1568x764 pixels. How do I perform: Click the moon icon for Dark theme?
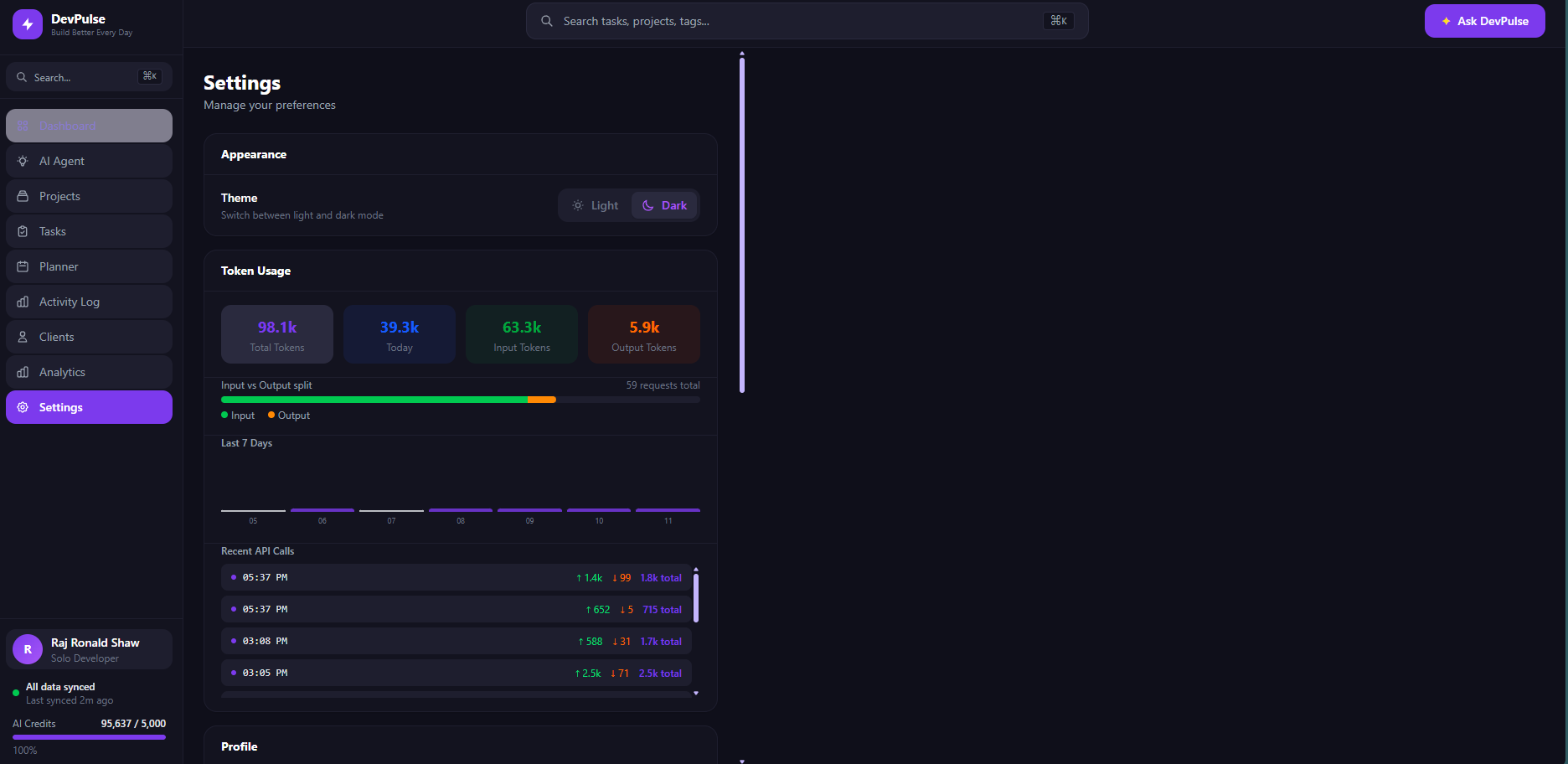pos(648,205)
